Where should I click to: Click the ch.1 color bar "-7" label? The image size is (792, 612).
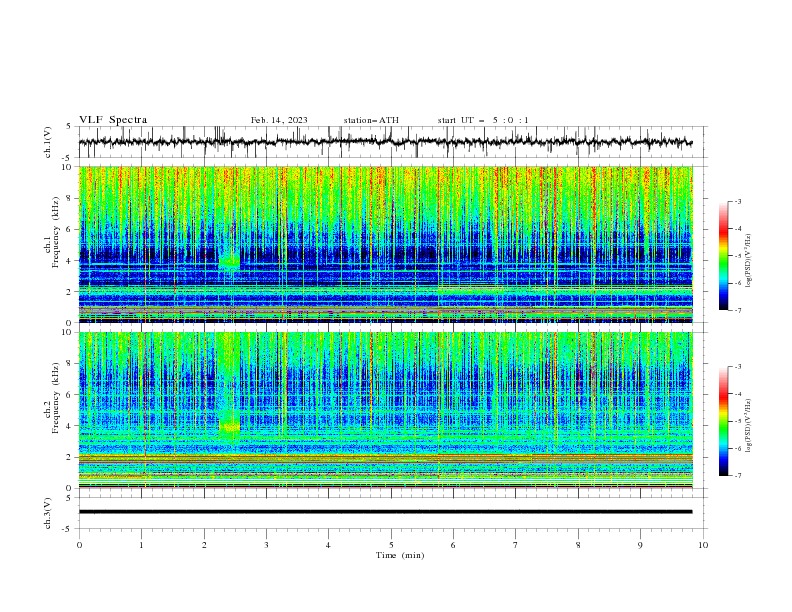737,310
